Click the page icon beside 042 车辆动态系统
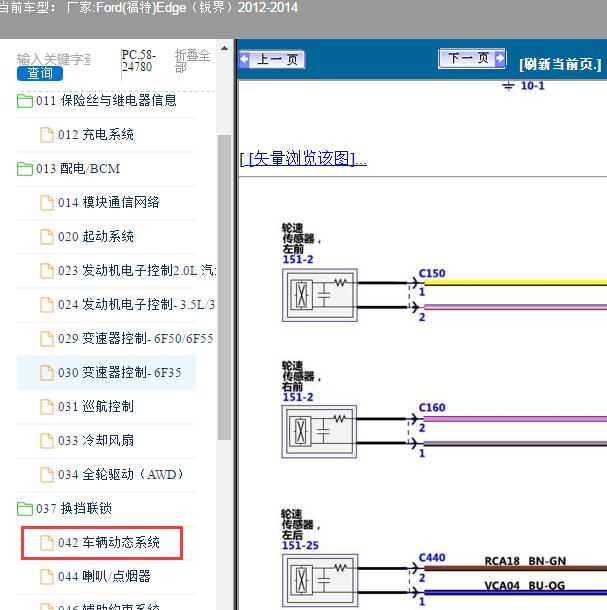The image size is (607, 610). (x=47, y=543)
